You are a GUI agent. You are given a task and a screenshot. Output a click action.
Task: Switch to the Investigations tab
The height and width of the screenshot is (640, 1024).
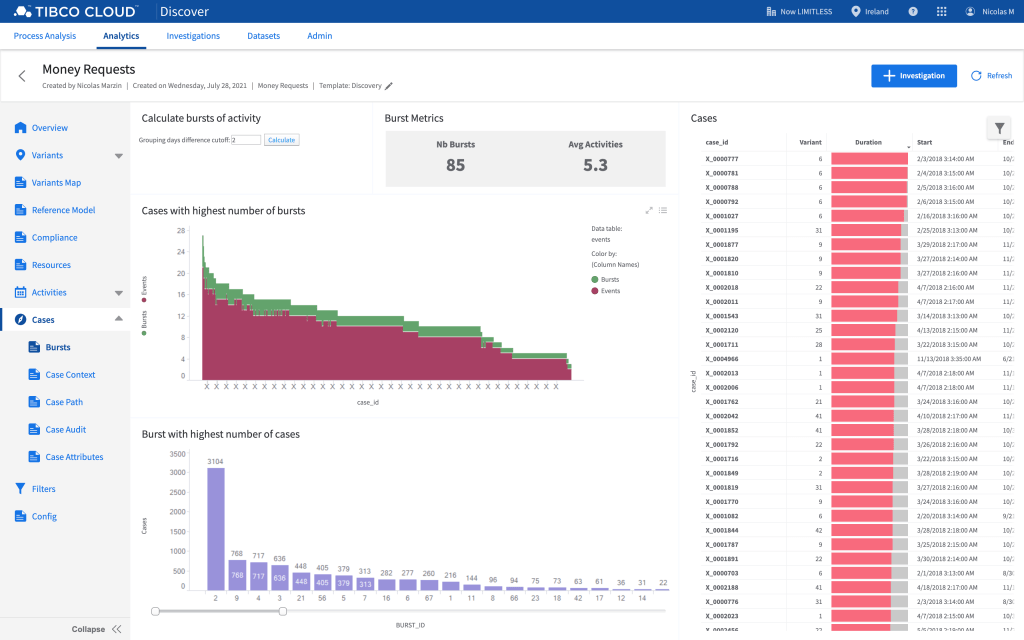pos(193,36)
